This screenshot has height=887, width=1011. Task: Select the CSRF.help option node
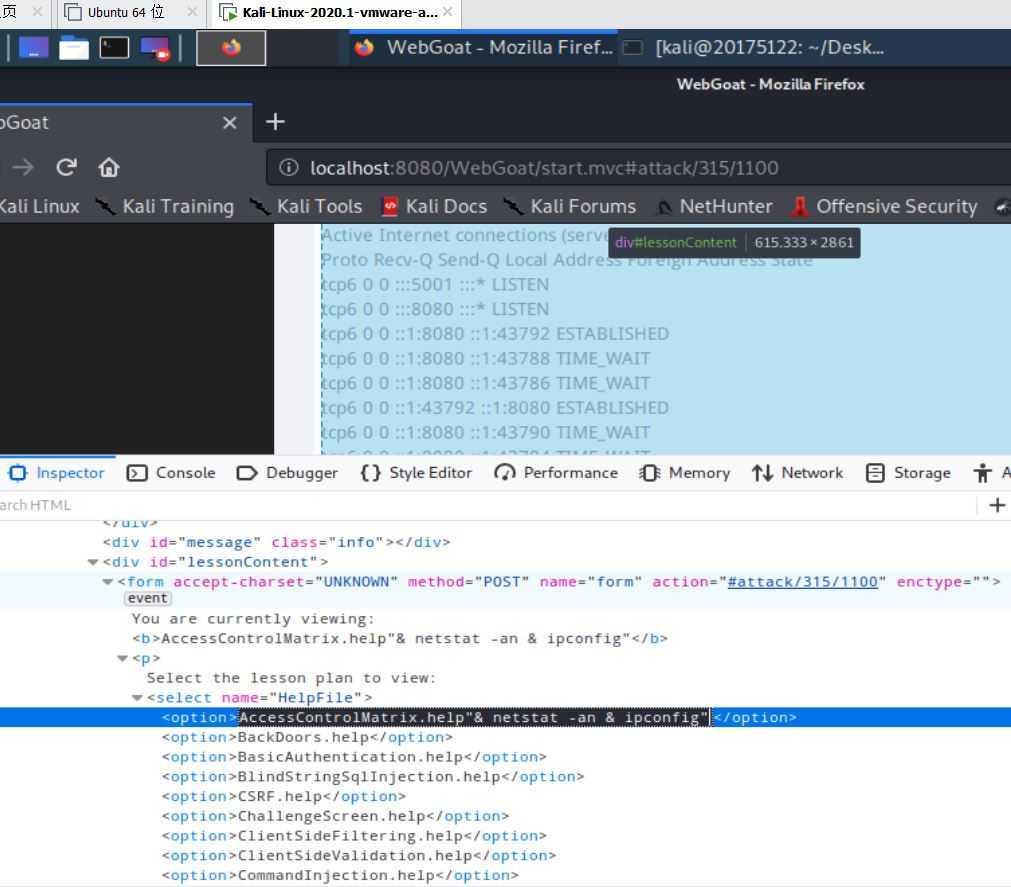(284, 797)
